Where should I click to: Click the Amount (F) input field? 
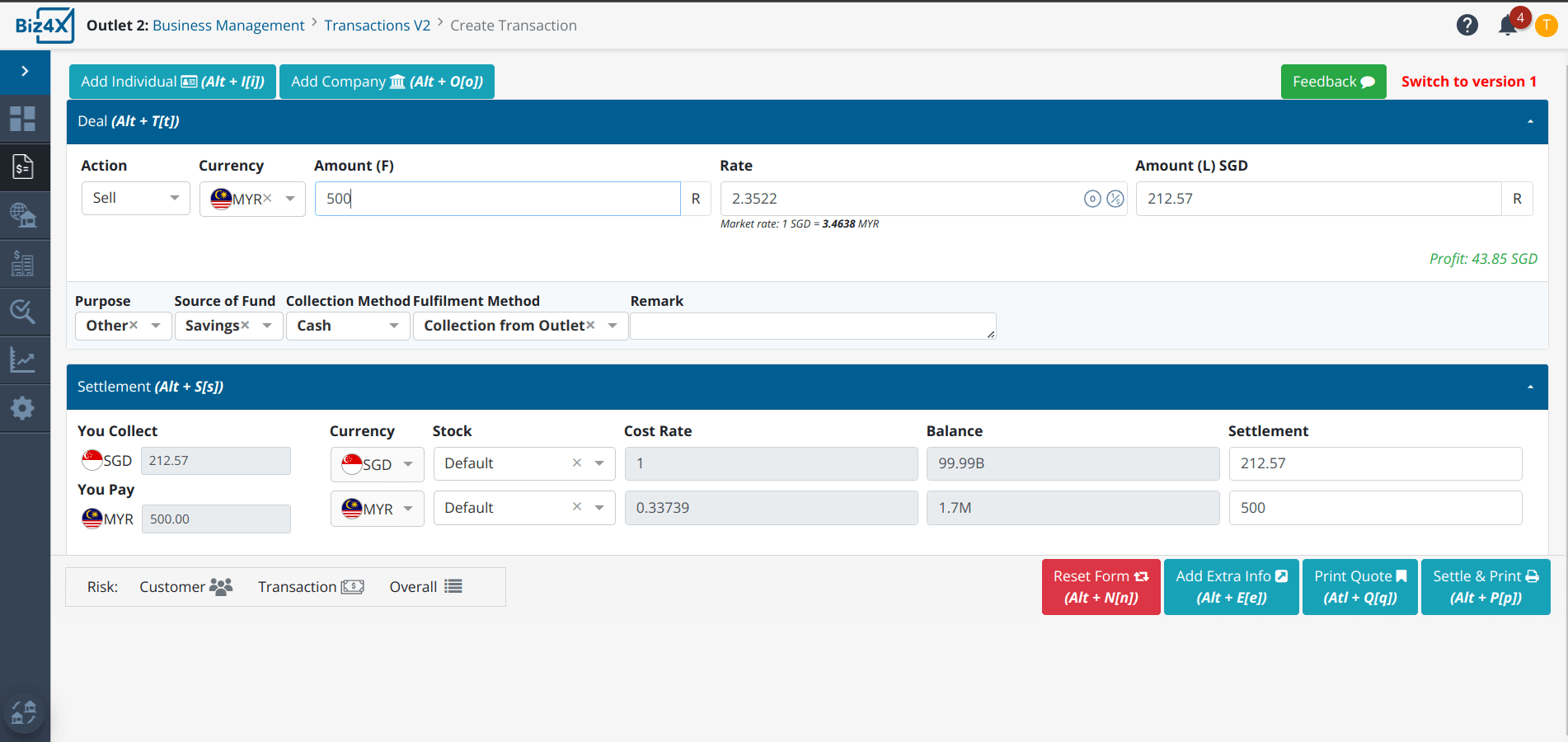click(497, 199)
